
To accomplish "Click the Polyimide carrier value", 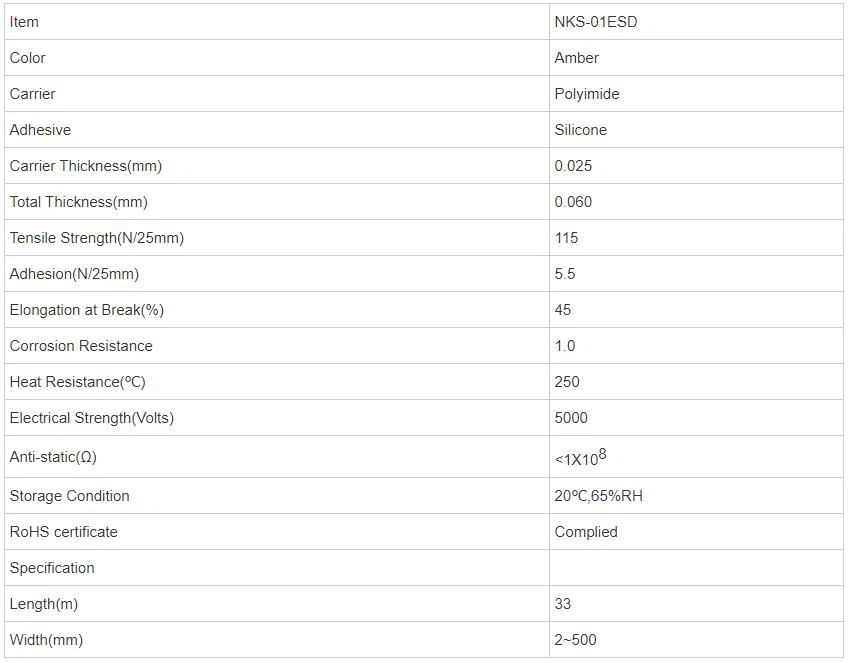I will pos(586,94).
